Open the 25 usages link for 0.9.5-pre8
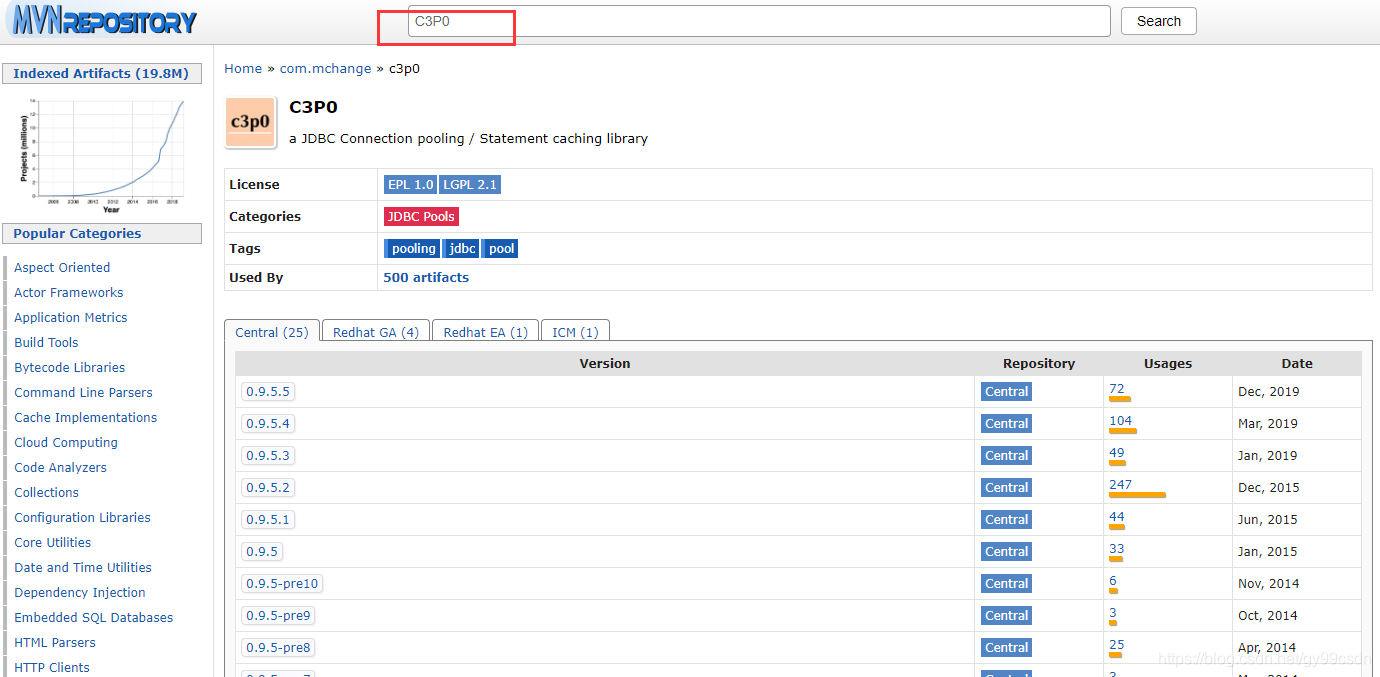1380x677 pixels. tap(1117, 644)
